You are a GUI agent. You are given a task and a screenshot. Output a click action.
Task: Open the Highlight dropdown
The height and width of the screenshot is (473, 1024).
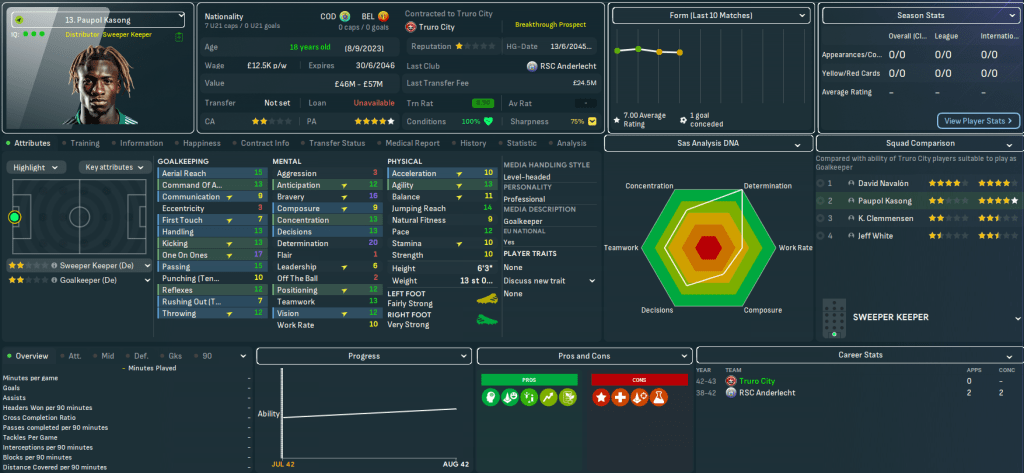click(35, 167)
